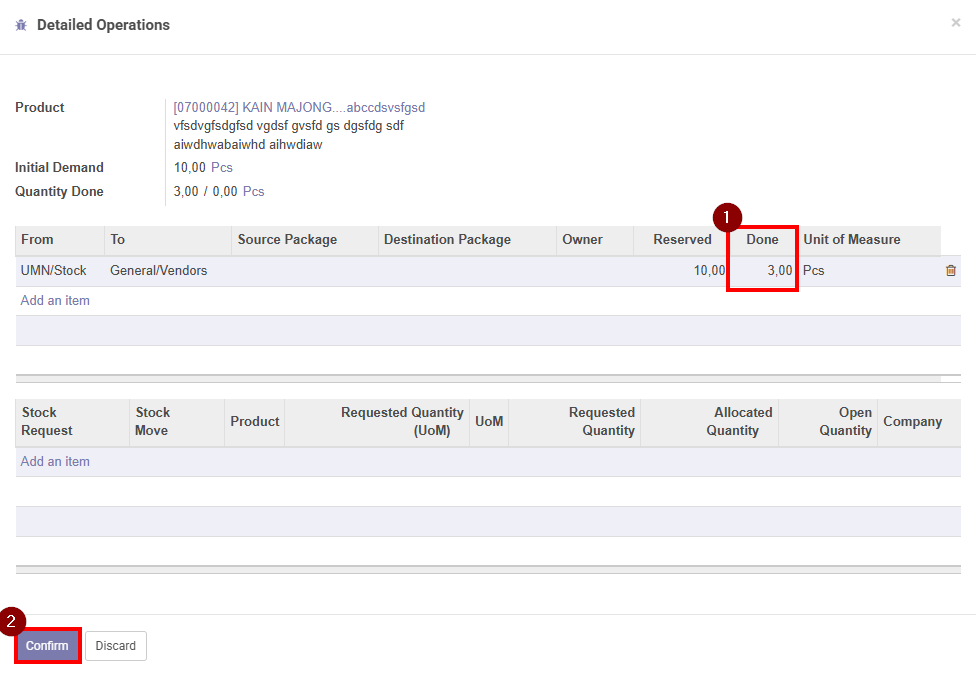Sort by Stock Request column header
Image resolution: width=976 pixels, height=676 pixels.
(47, 422)
